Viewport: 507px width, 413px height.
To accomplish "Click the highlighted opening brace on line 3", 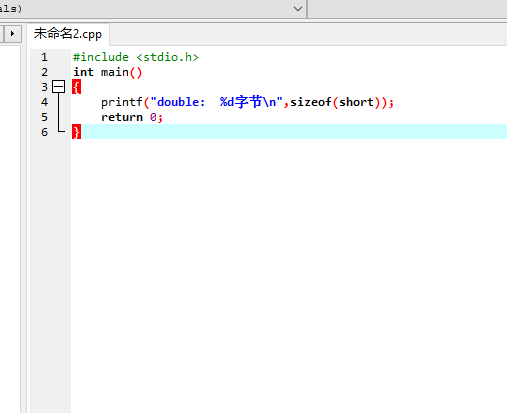I will 77,87.
